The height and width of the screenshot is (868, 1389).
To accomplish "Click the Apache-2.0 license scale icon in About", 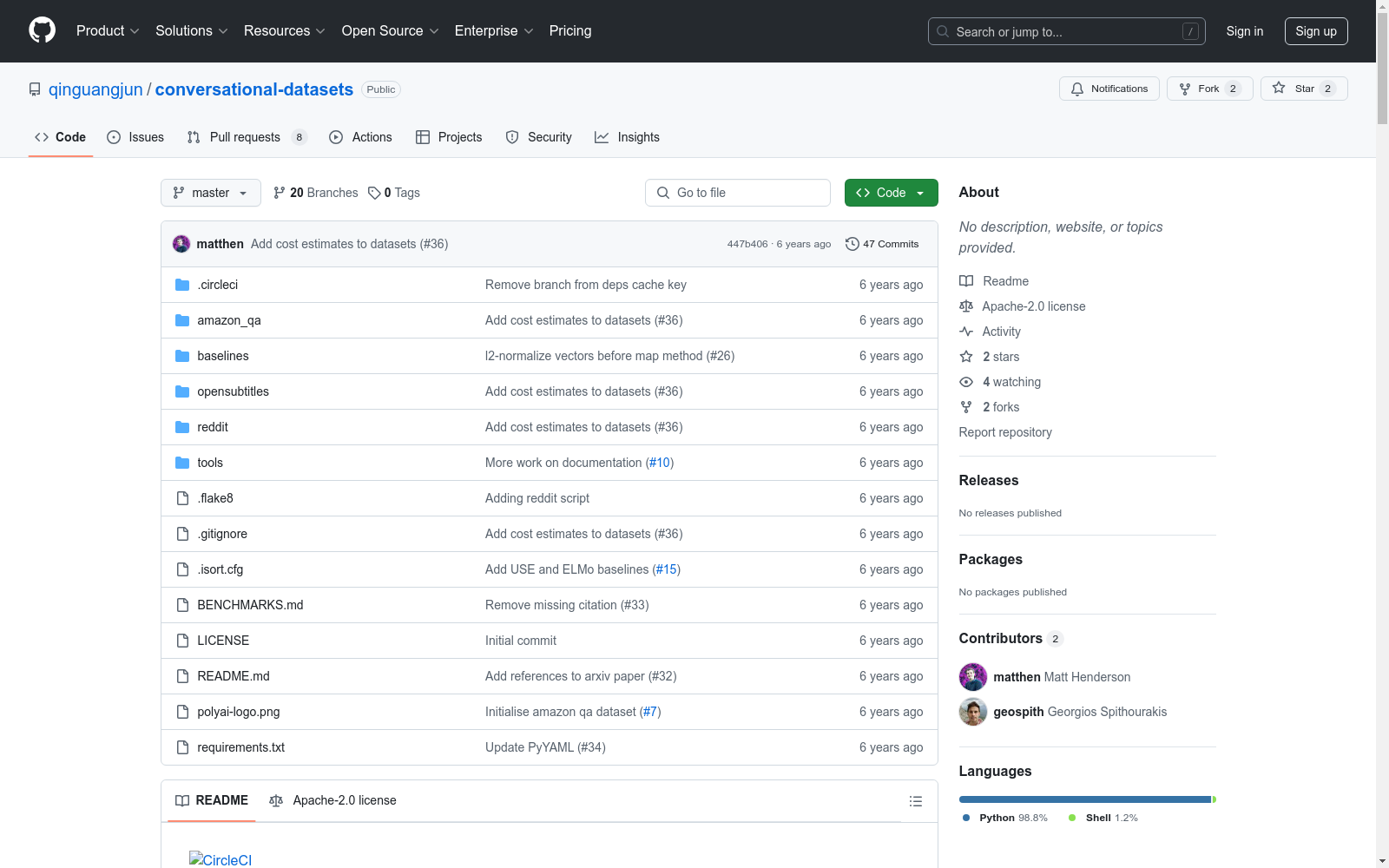I will point(966,306).
